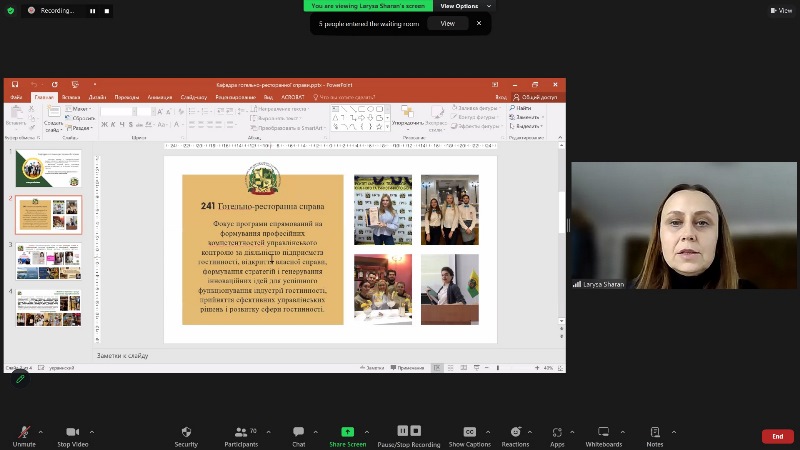Viewport: 800px width, 450px height.
Task: Unmute the microphone in Zoom
Action: pyautogui.click(x=23, y=433)
